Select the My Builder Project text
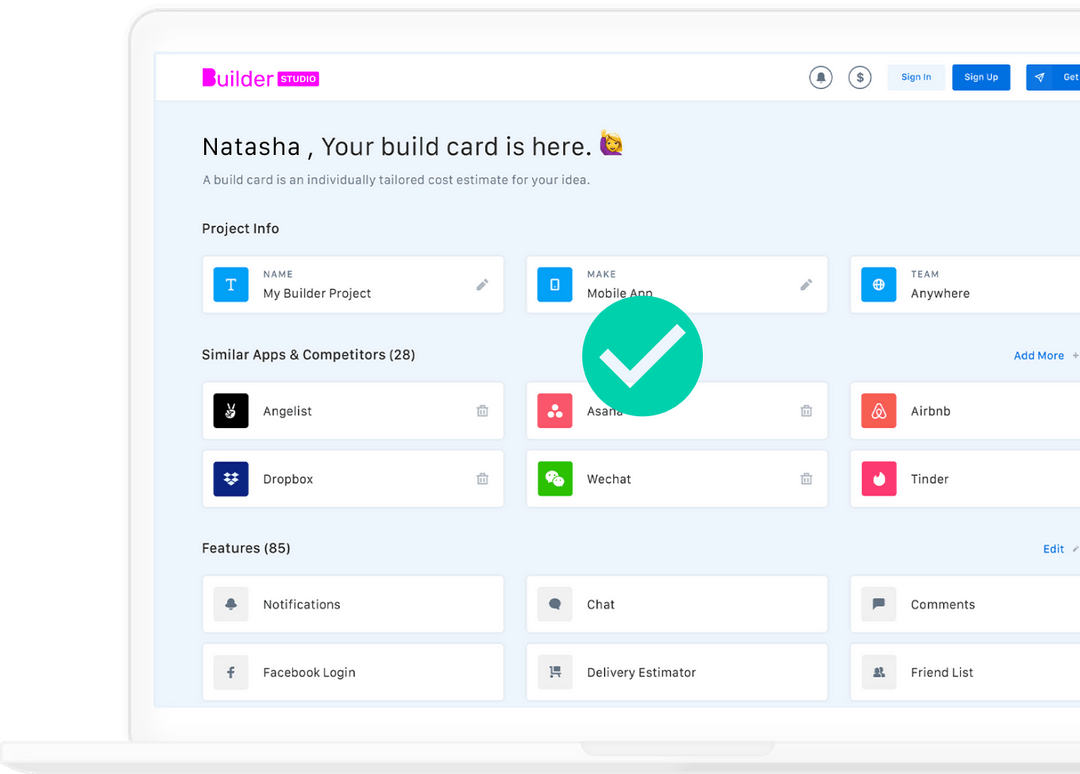 coord(317,293)
